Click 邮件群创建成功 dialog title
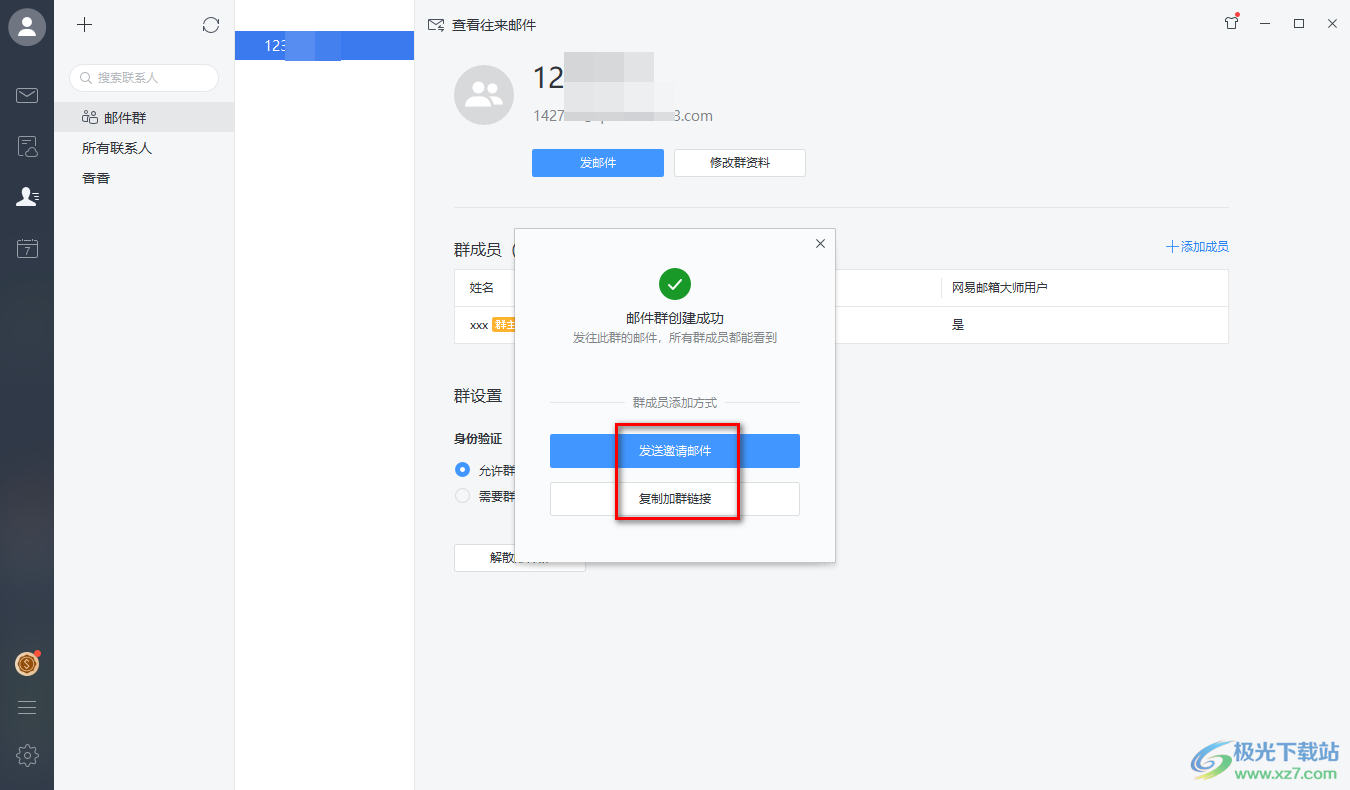The width and height of the screenshot is (1350, 790). [675, 318]
